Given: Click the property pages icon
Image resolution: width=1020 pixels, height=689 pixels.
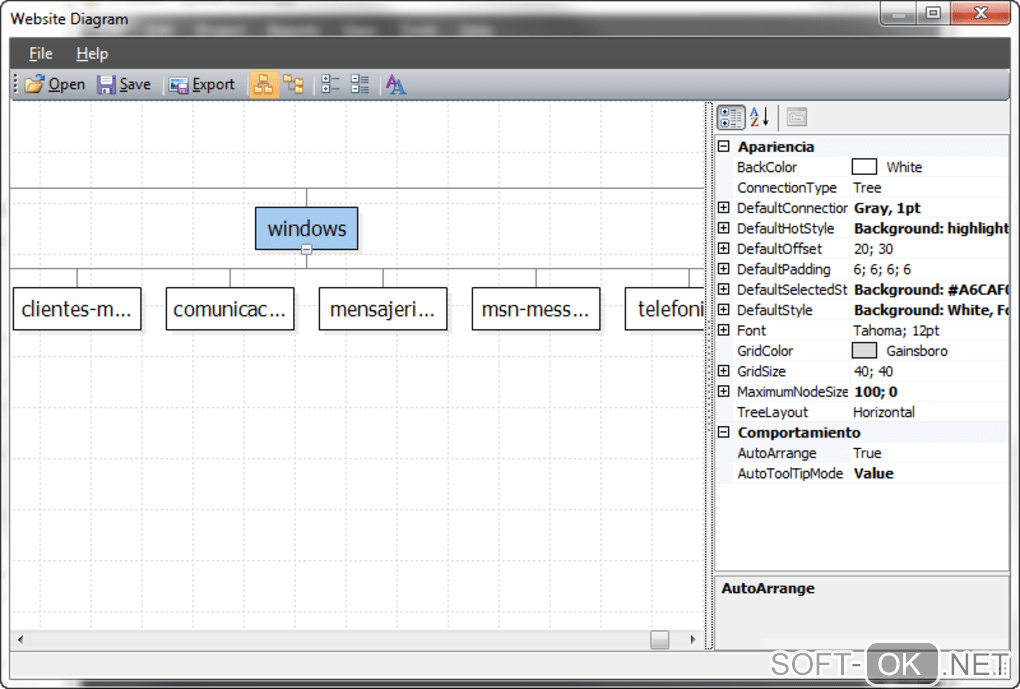Looking at the screenshot, I should 797,118.
